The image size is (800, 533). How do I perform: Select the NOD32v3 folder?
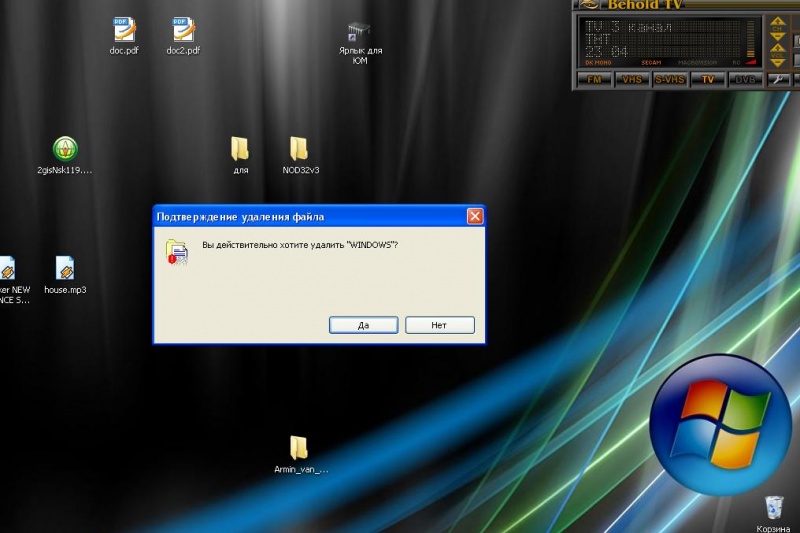300,156
